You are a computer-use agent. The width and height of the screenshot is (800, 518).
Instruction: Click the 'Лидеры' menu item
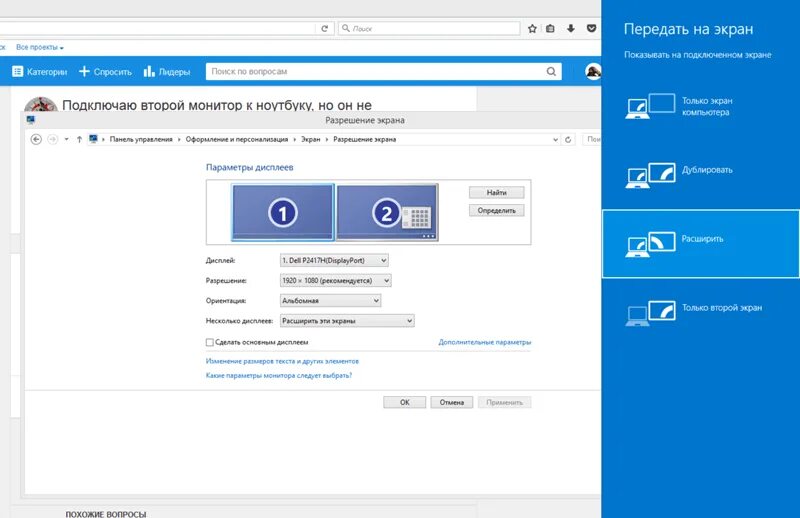tap(166, 72)
